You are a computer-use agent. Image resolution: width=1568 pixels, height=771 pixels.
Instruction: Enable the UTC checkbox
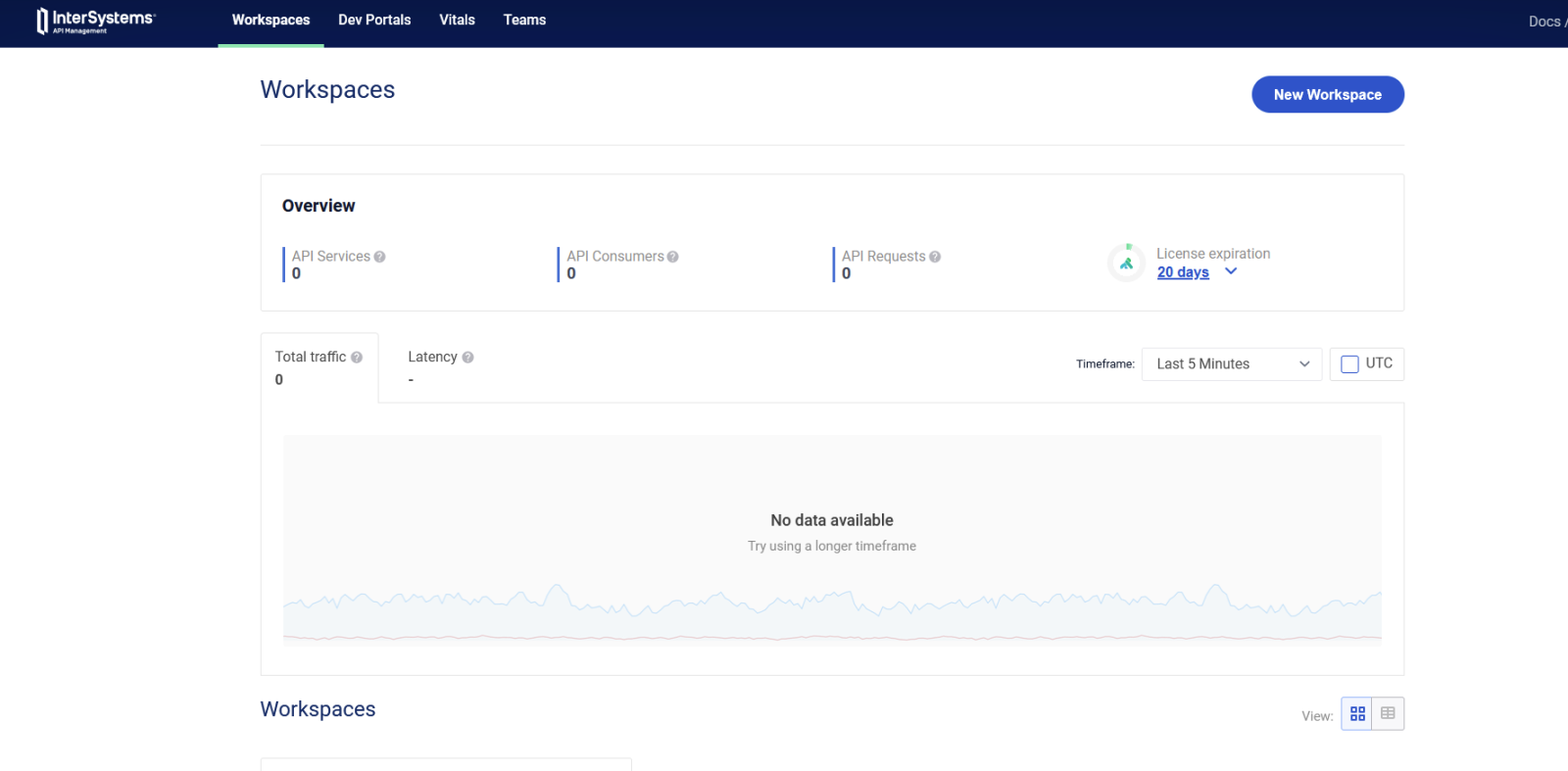[1349, 364]
